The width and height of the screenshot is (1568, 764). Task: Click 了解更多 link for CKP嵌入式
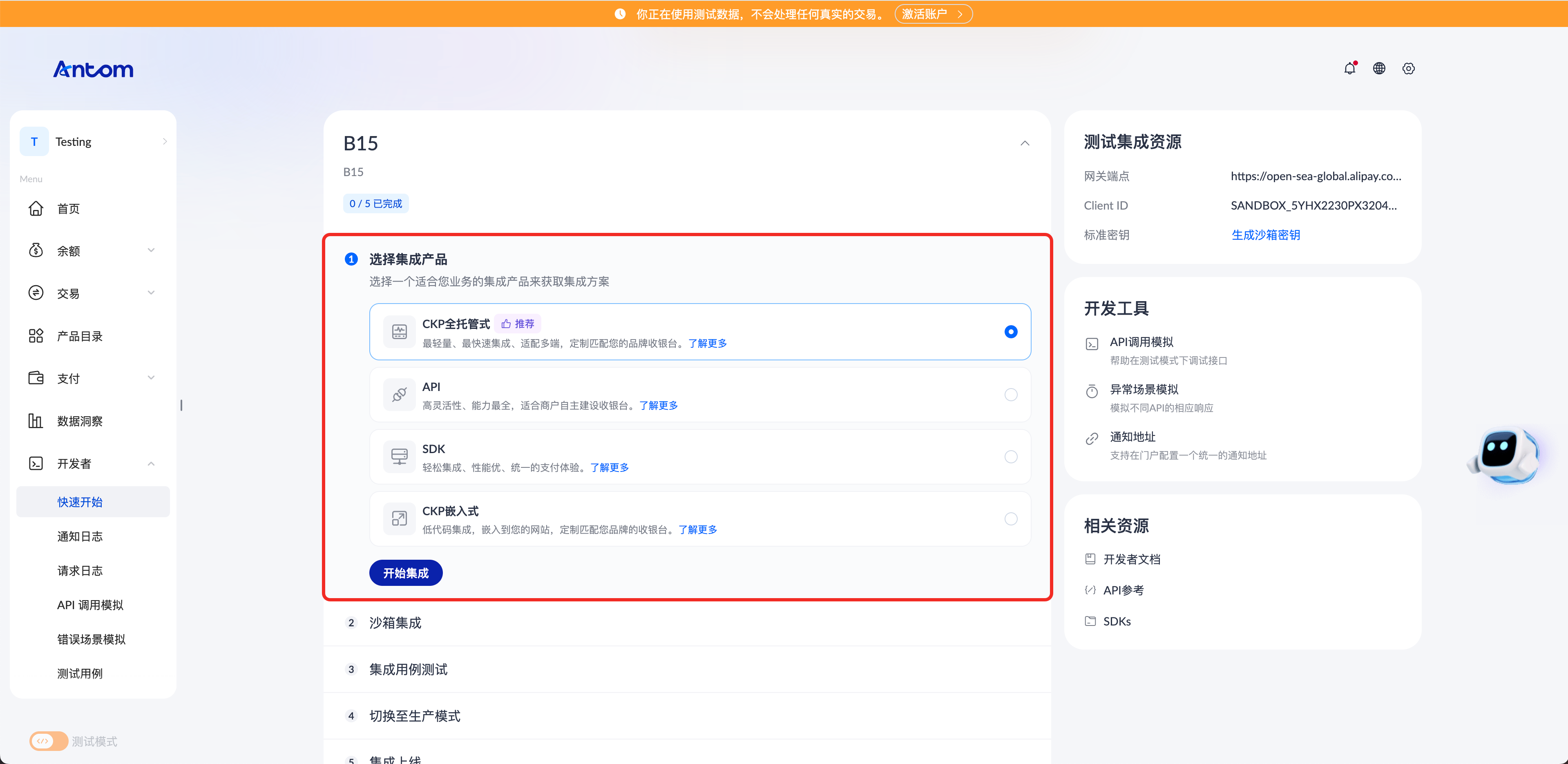pos(697,529)
